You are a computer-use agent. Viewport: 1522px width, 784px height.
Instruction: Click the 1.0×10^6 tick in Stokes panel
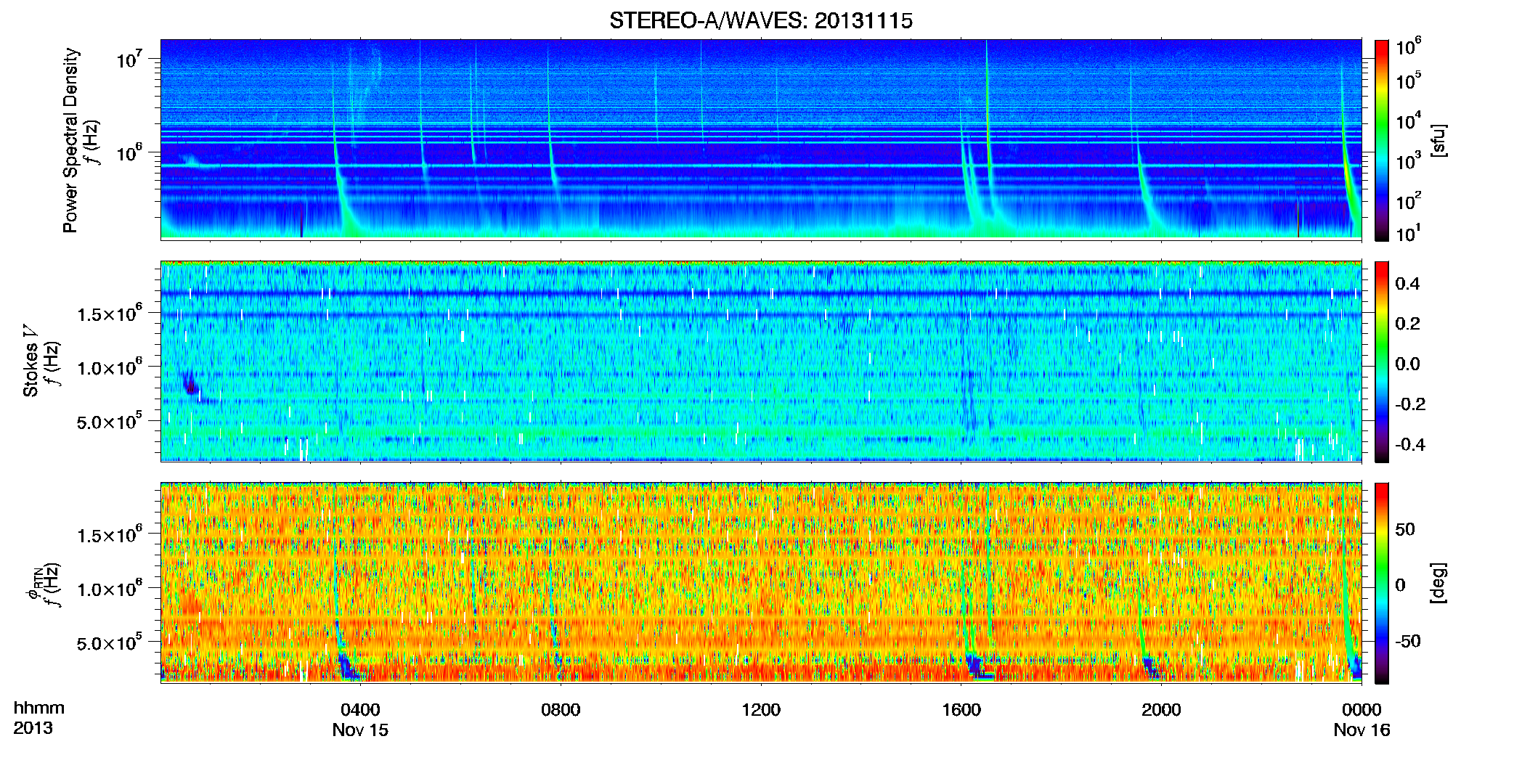pyautogui.click(x=109, y=367)
